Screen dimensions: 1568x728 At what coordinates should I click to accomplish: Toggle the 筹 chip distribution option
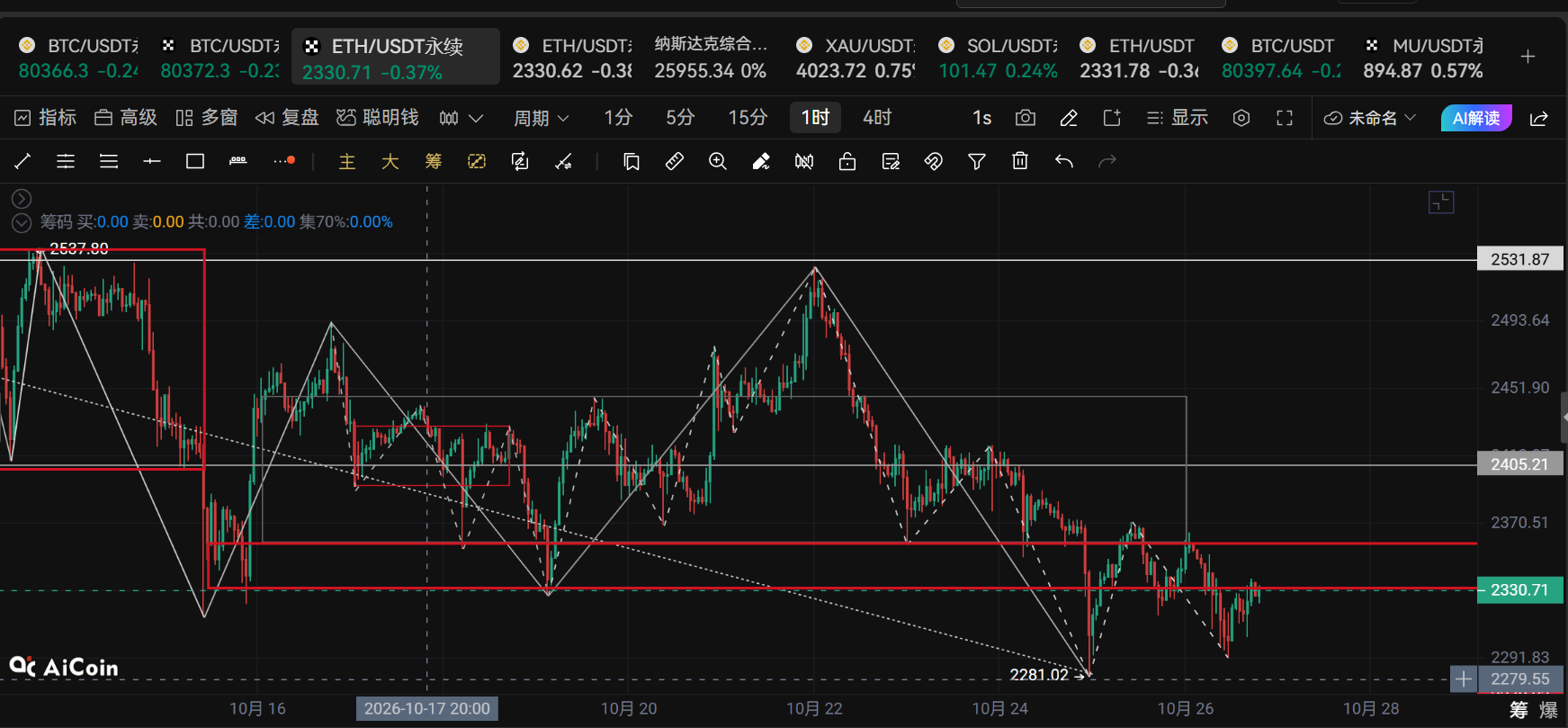click(x=434, y=161)
